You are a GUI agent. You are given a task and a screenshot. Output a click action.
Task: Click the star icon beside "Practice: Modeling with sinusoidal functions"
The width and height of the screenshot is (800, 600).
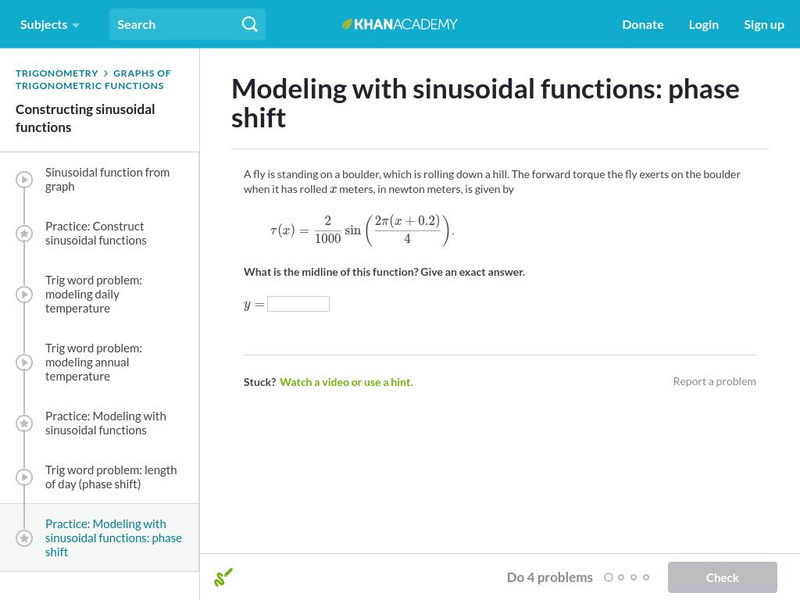point(22,423)
